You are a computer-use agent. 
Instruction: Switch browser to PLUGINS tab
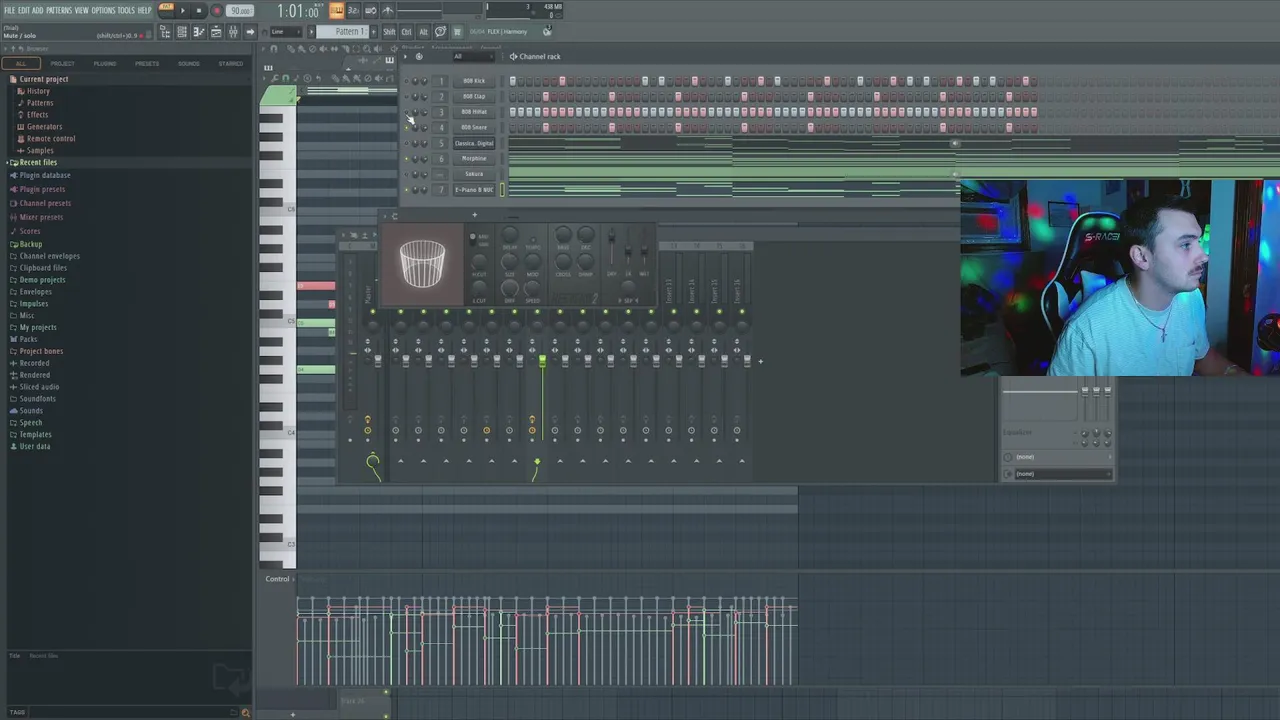click(105, 63)
